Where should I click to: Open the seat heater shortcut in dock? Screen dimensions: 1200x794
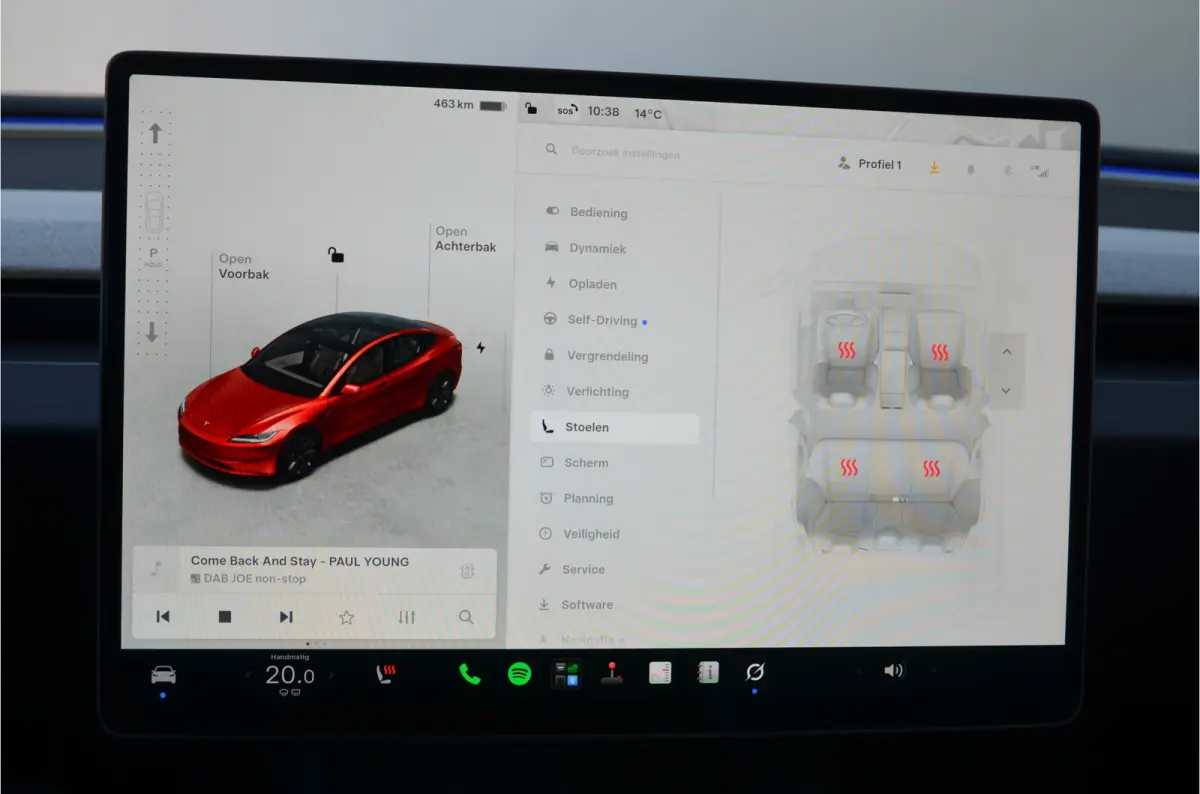coord(383,674)
